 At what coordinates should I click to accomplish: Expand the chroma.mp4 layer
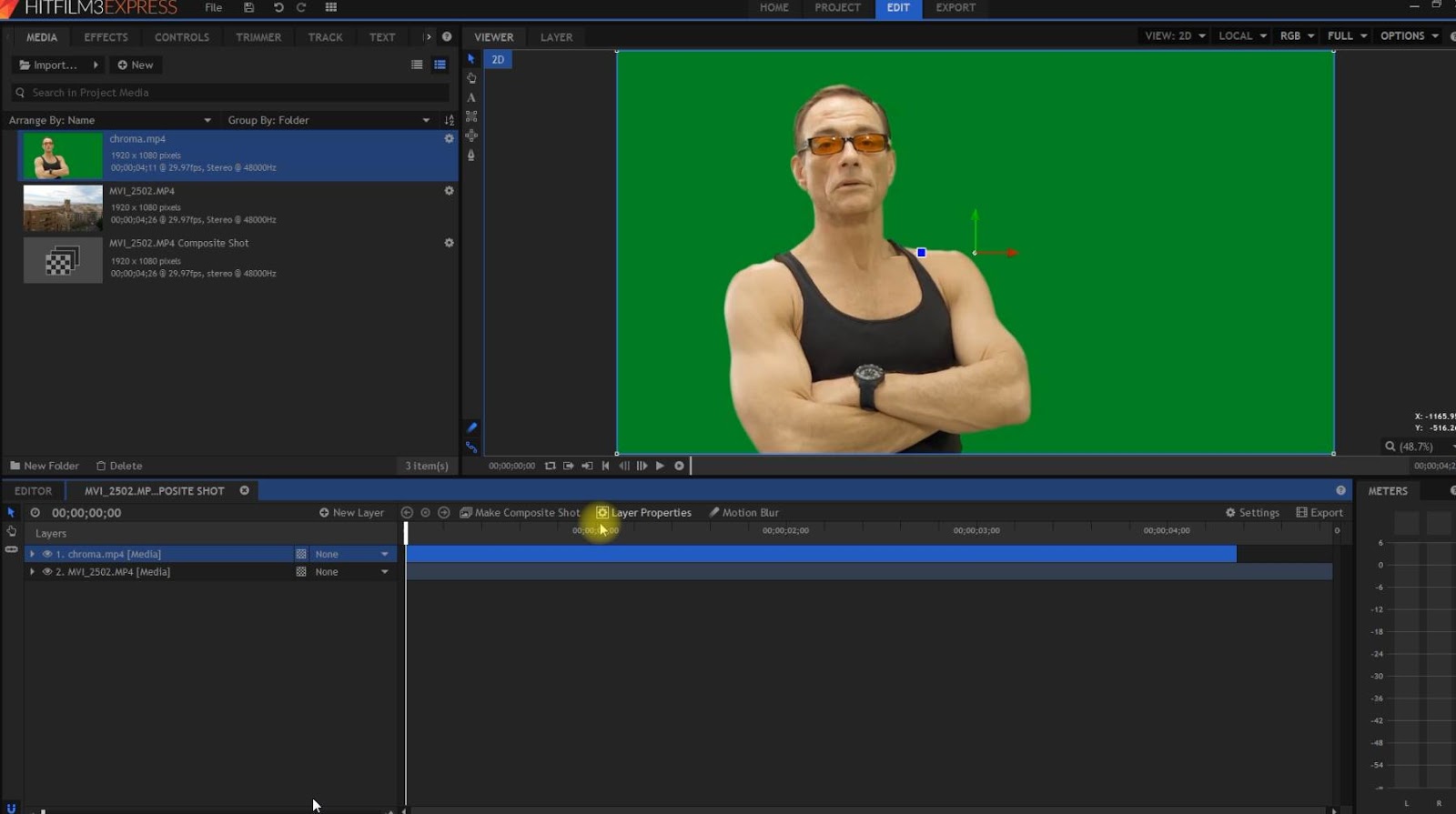point(33,554)
